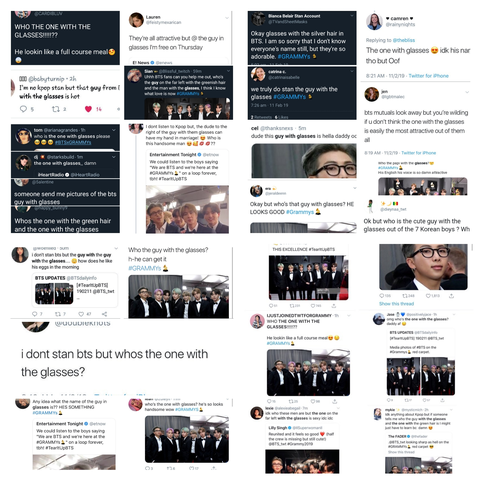Image resolution: width=480 pixels, height=480 pixels.
Task: Reply to the babyturnip tweet
Action: [x=23, y=109]
